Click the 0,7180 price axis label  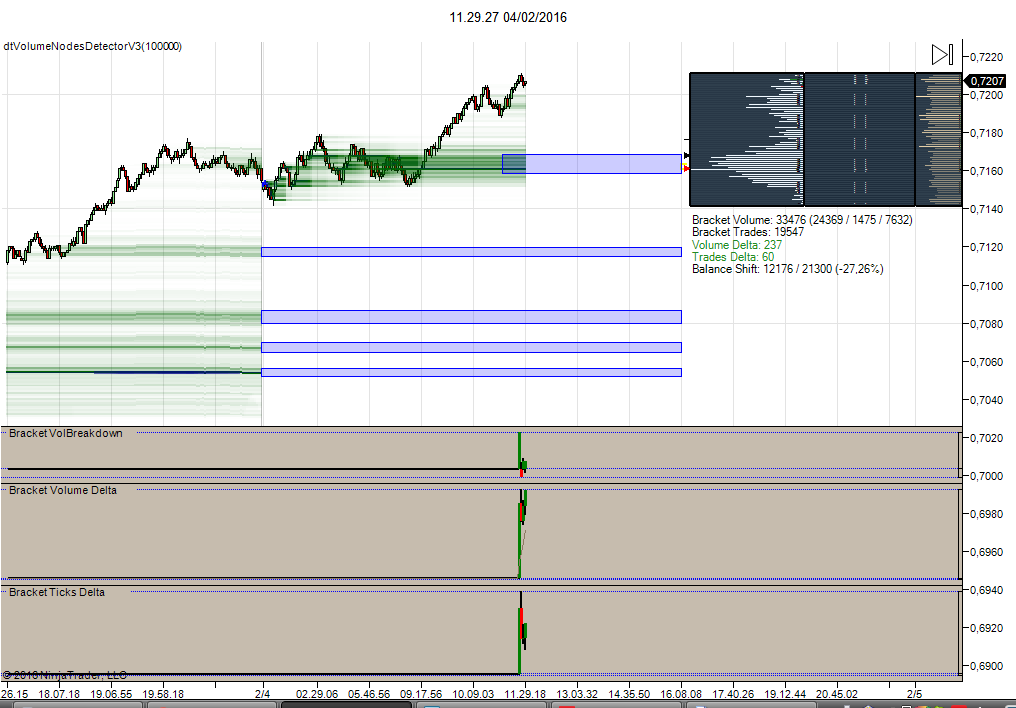[x=986, y=133]
